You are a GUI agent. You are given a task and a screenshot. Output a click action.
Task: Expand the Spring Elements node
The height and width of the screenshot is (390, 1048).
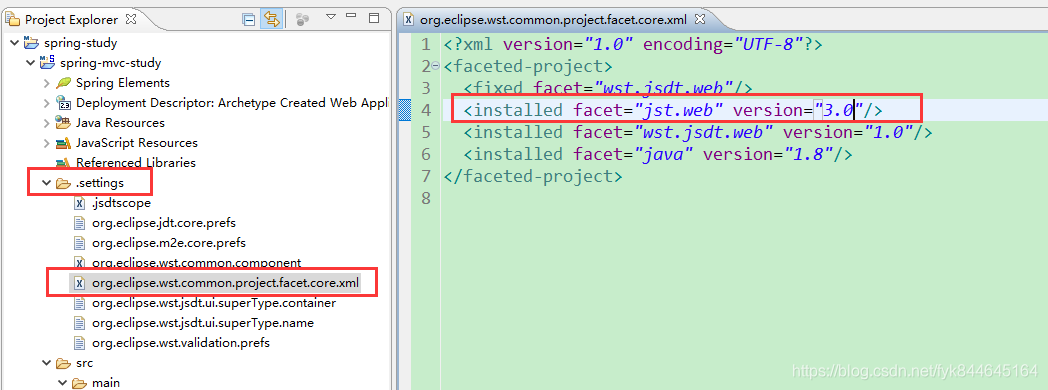(x=46, y=83)
